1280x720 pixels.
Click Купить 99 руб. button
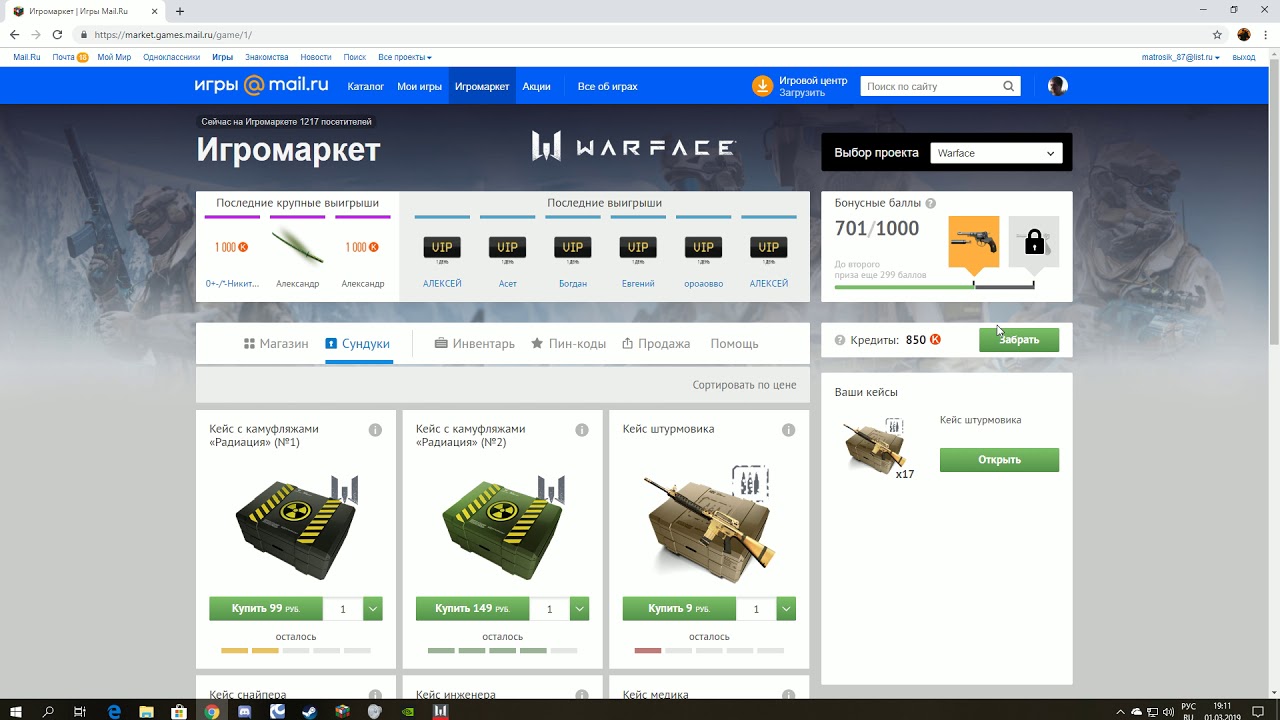tap(266, 608)
